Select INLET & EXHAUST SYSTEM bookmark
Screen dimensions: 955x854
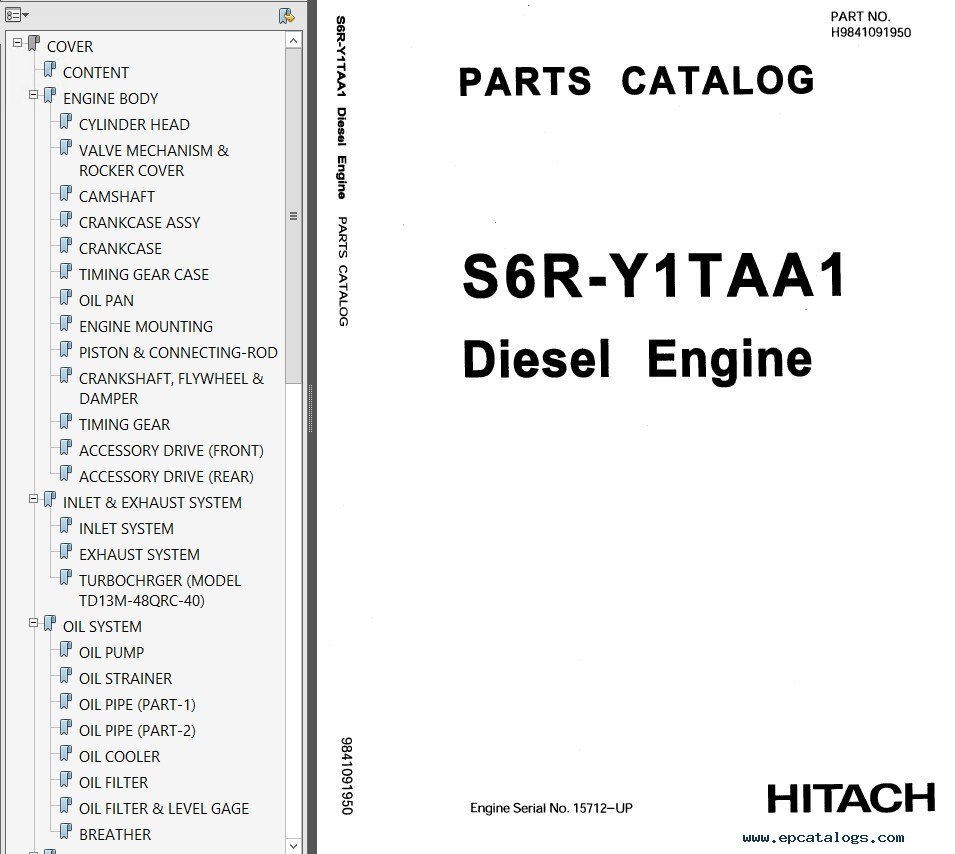pos(152,503)
